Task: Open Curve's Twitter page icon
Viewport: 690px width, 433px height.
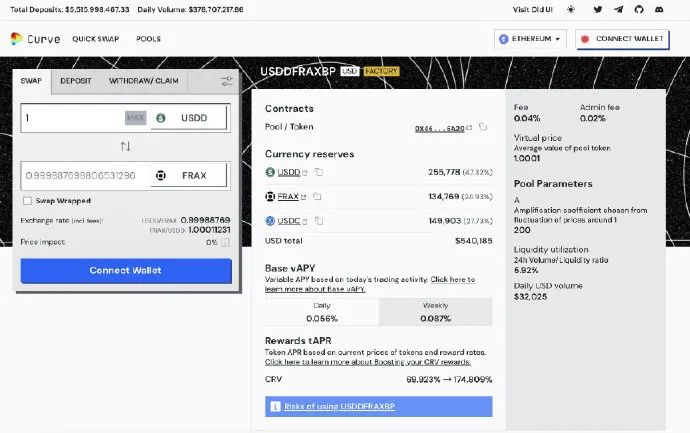Action: tap(598, 9)
